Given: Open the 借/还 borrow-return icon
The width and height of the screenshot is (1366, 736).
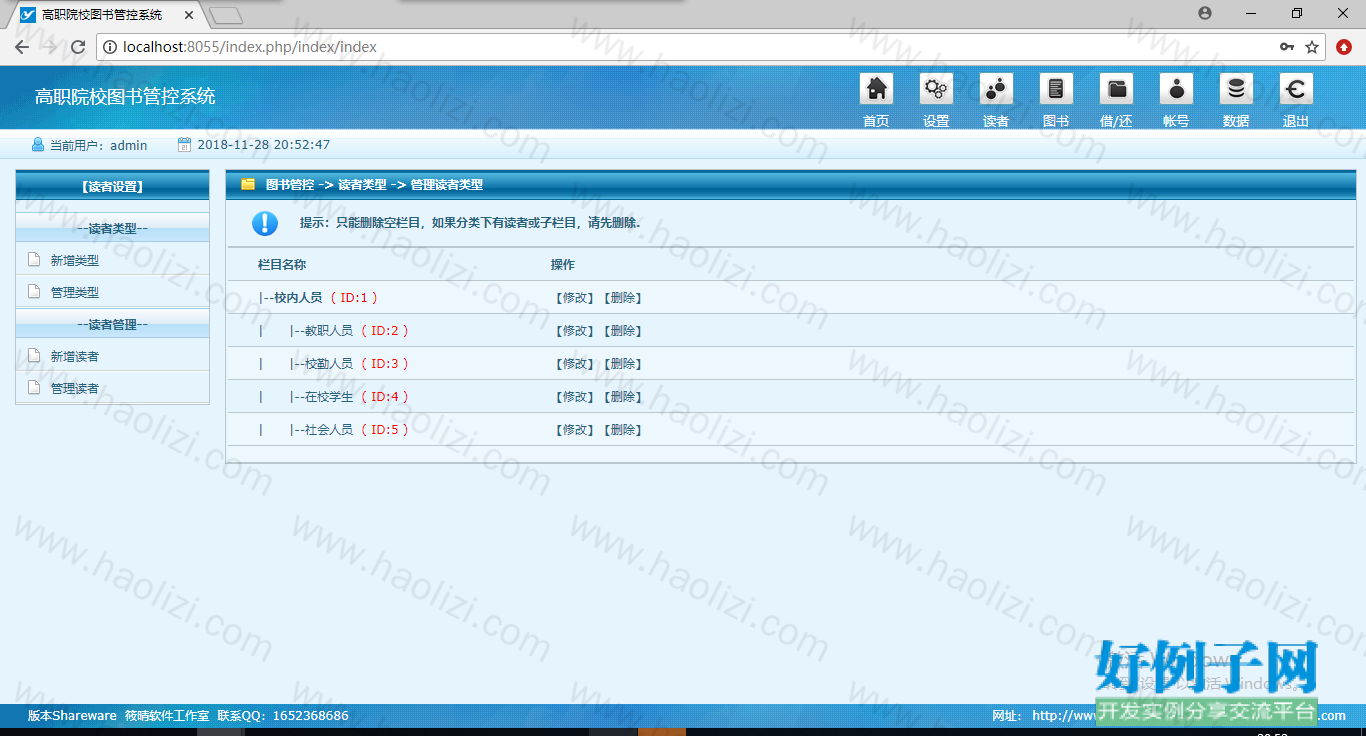Looking at the screenshot, I should click(x=1116, y=89).
